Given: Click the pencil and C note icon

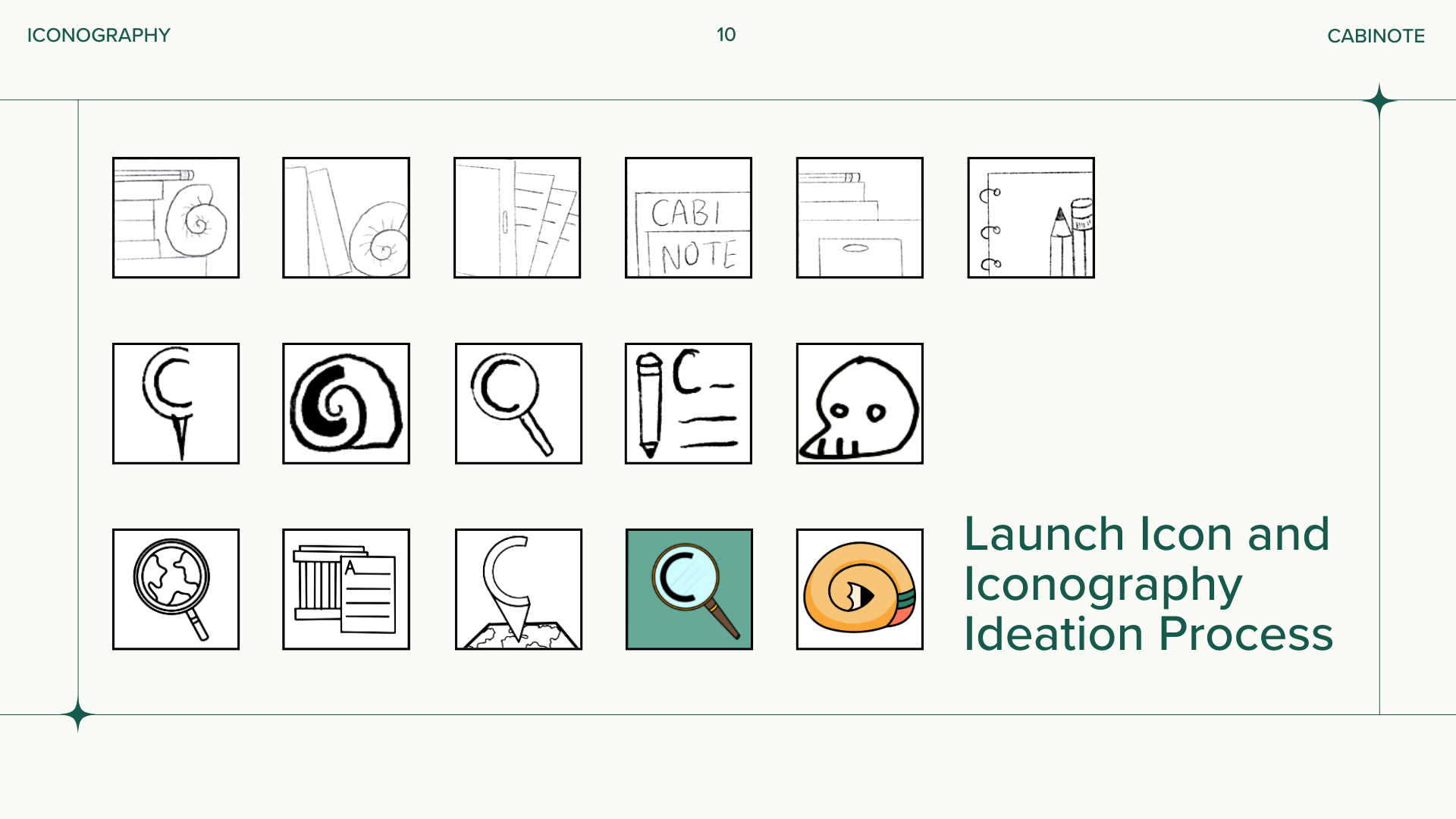Looking at the screenshot, I should [688, 403].
